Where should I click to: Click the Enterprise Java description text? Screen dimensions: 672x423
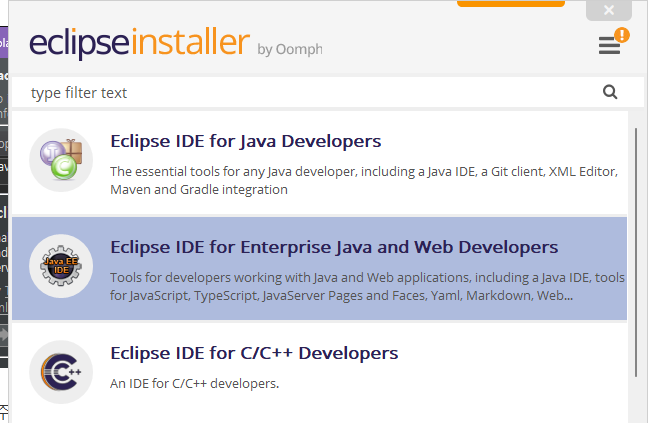[x=367, y=286]
